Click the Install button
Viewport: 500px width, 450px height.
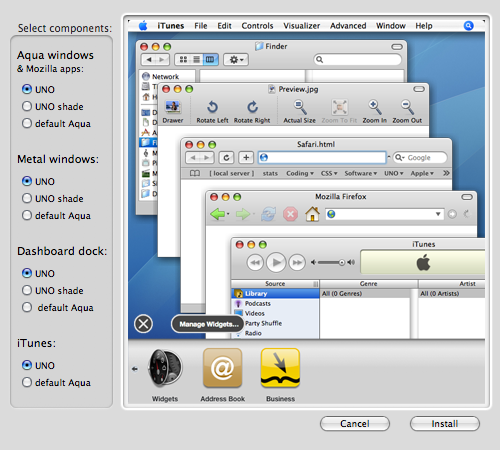[x=445, y=424]
